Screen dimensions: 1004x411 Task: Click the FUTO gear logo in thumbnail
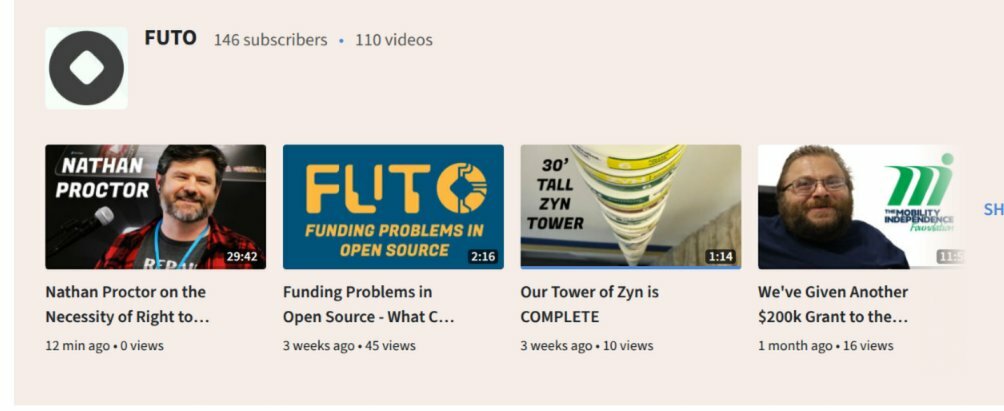click(462, 188)
